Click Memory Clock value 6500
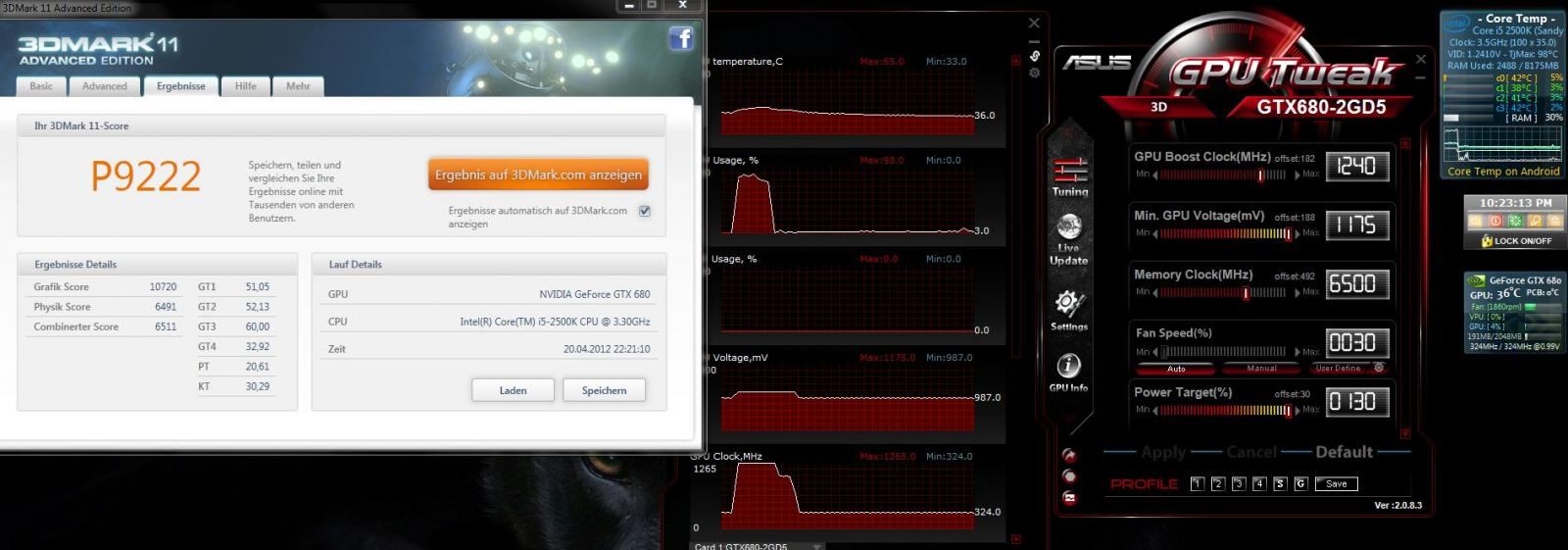The width and height of the screenshot is (1568, 550). point(1357,284)
